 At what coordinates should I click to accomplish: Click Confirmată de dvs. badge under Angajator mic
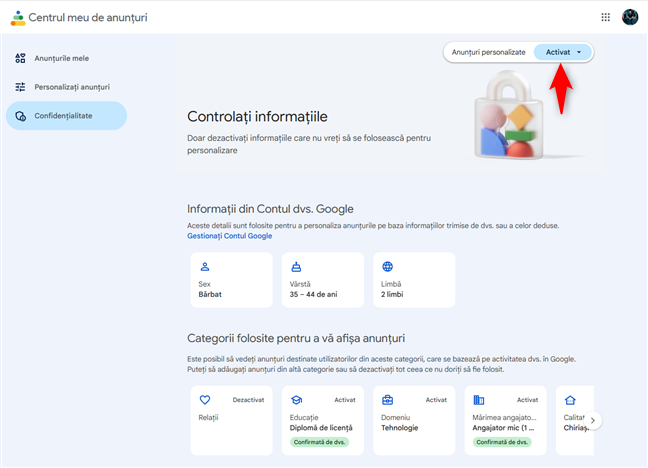coord(502,442)
